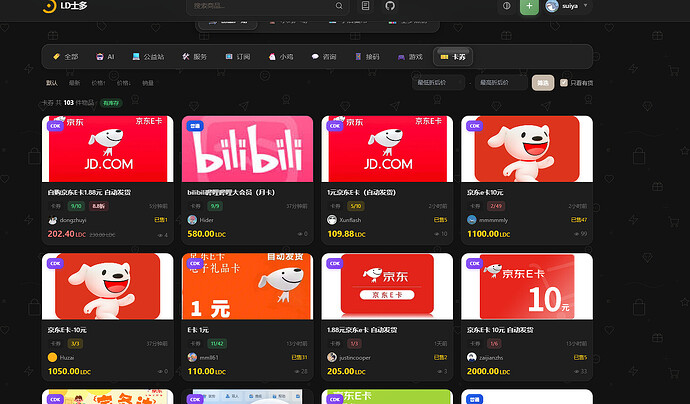Open the GitHub icon link
Viewport: 690px width, 404px height.
pyautogui.click(x=390, y=6)
